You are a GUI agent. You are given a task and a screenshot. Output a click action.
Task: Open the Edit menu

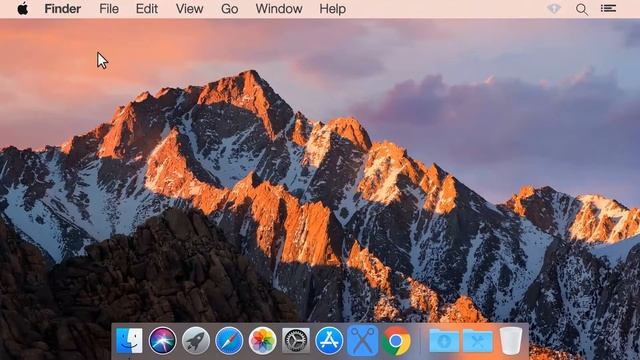(x=147, y=9)
